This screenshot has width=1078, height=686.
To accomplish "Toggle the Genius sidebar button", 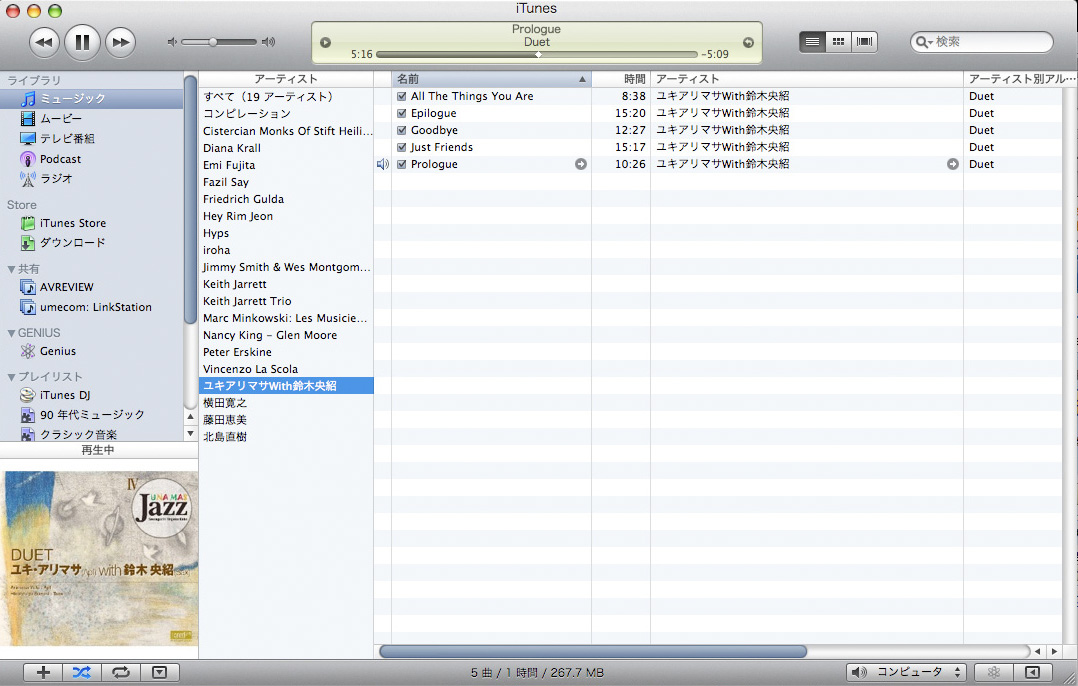I will click(x=1032, y=672).
